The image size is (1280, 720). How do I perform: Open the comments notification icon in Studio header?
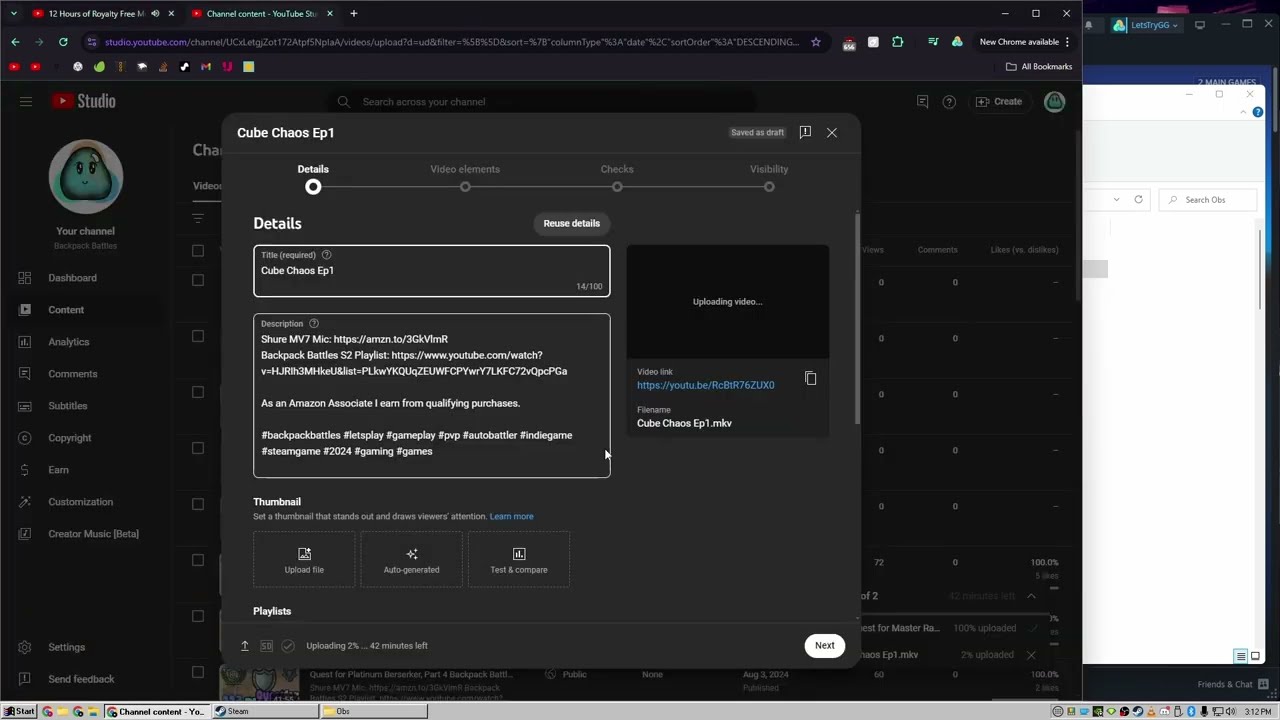[x=922, y=101]
